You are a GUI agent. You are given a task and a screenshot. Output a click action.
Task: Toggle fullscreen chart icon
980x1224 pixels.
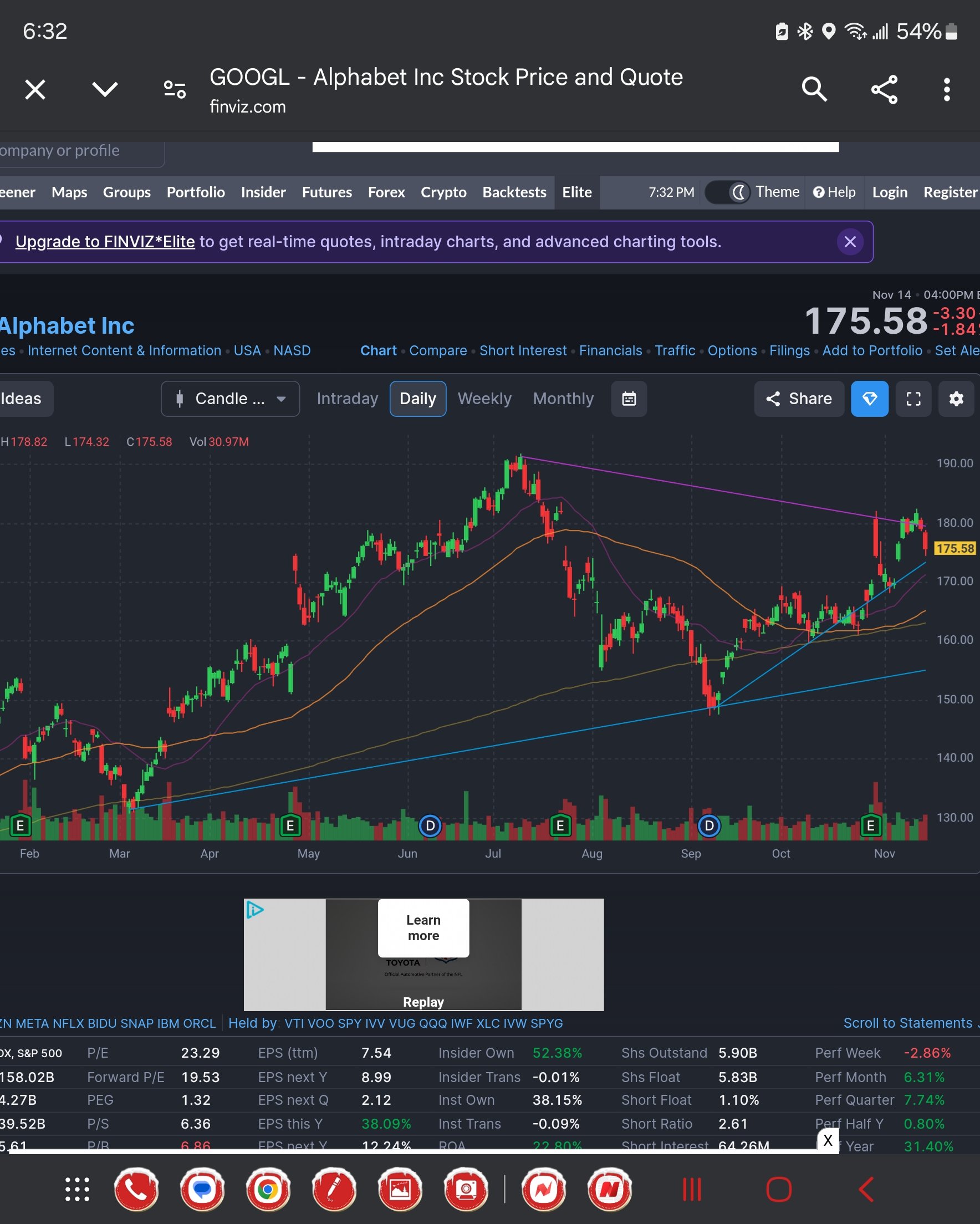coord(913,399)
